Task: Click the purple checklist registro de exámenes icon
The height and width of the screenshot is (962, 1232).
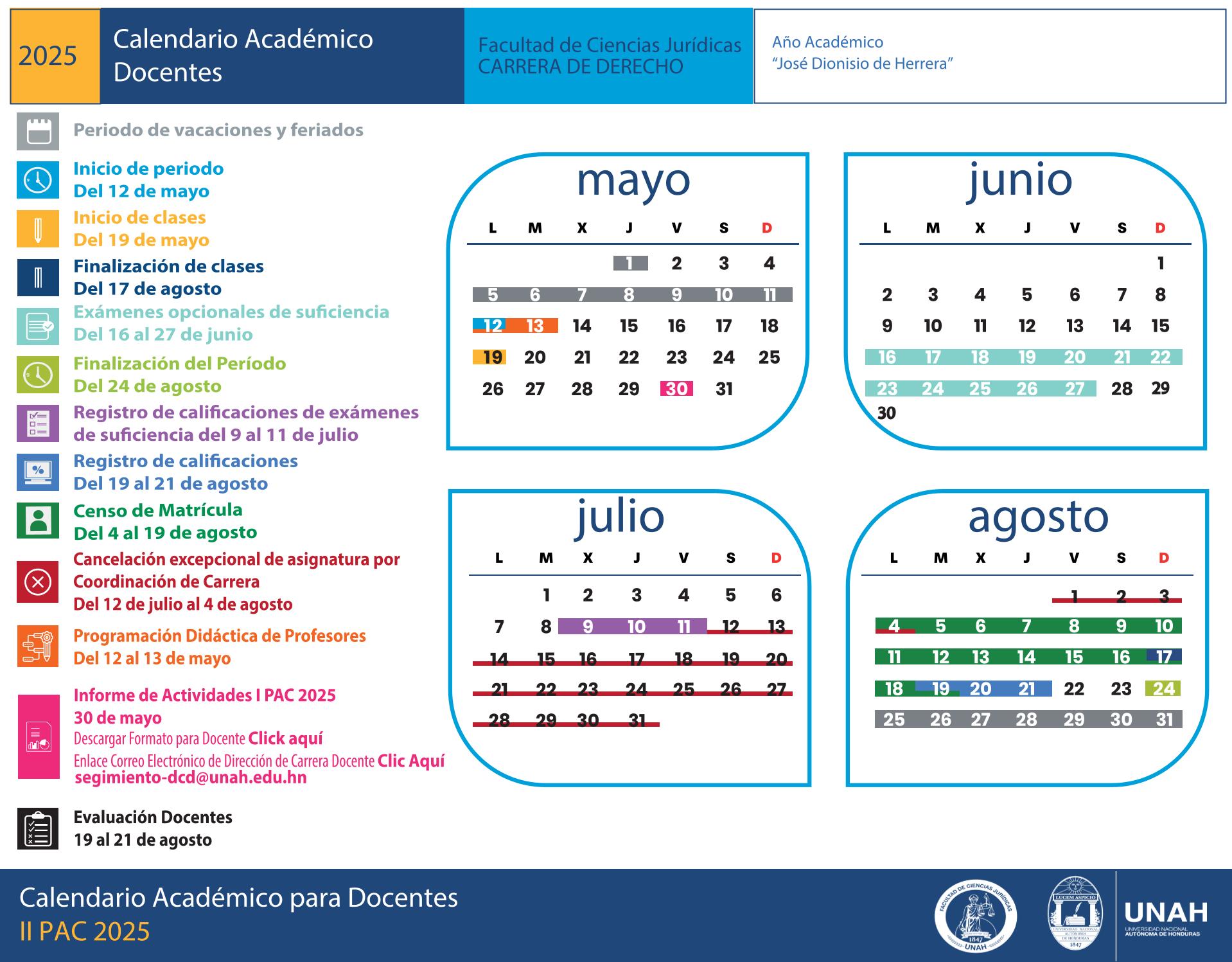Action: pos(38,423)
